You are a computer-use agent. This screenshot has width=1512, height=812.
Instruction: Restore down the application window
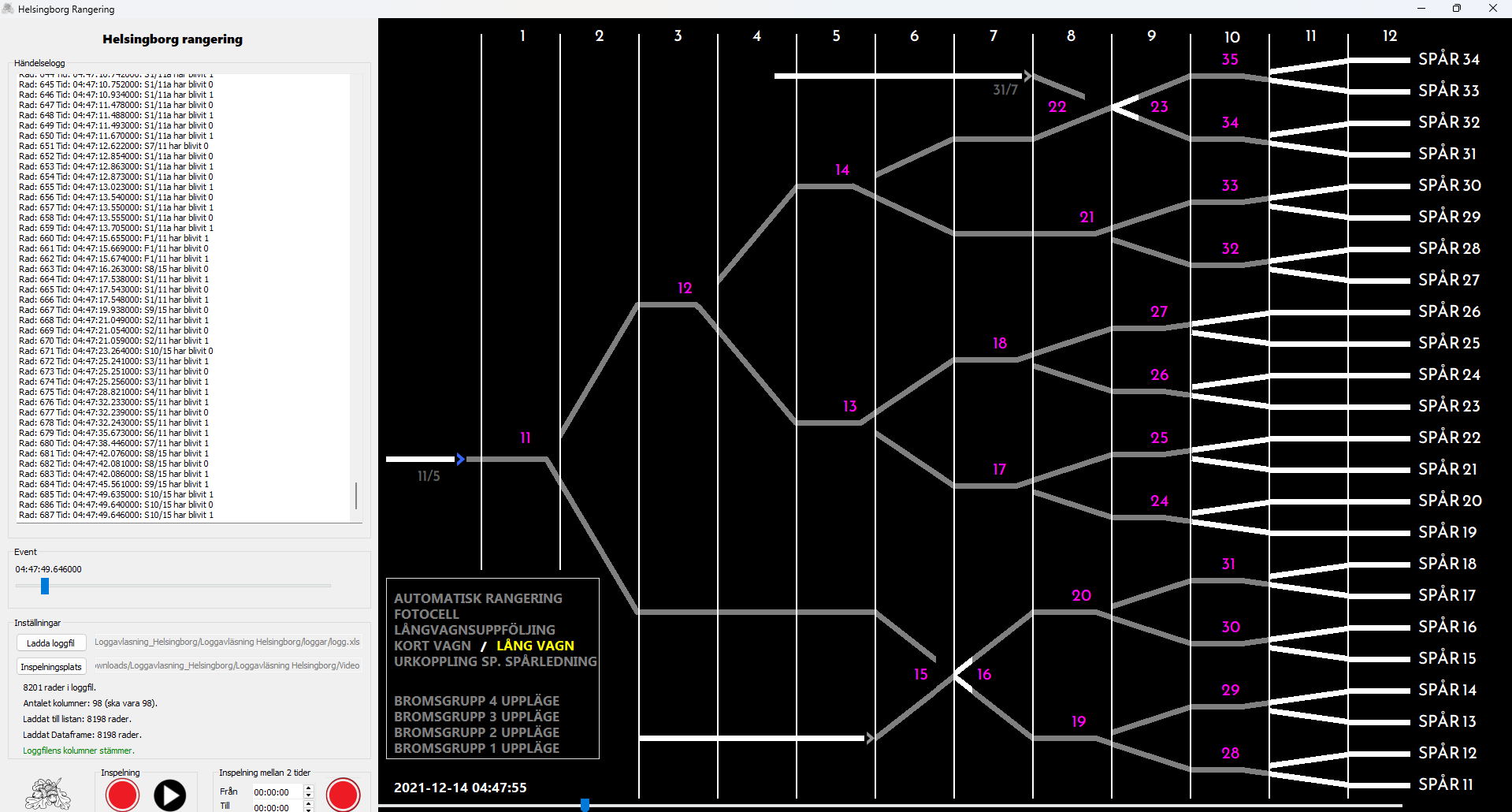pos(1456,9)
